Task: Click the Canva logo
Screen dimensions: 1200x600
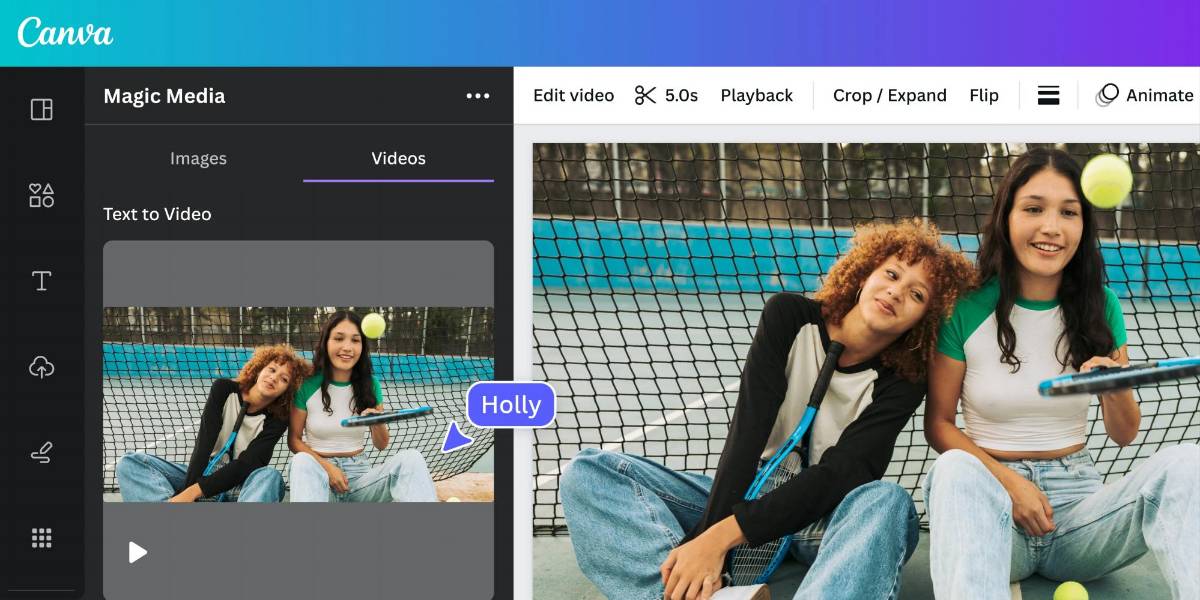Action: pyautogui.click(x=65, y=32)
